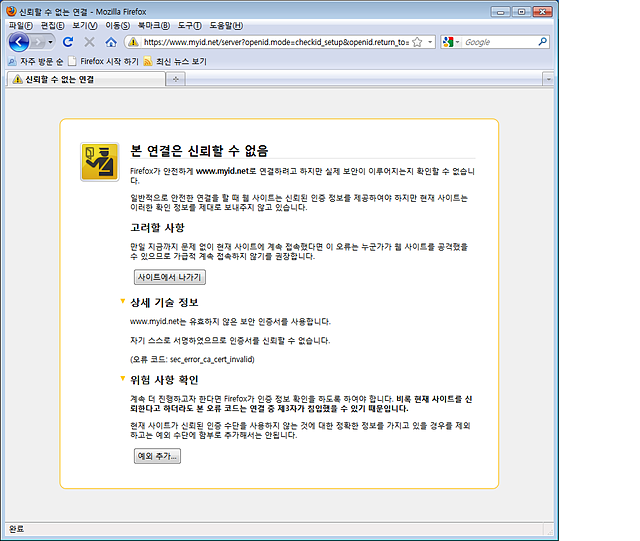Click the warning site identity icon in URL bar
The image size is (640, 541).
click(133, 42)
